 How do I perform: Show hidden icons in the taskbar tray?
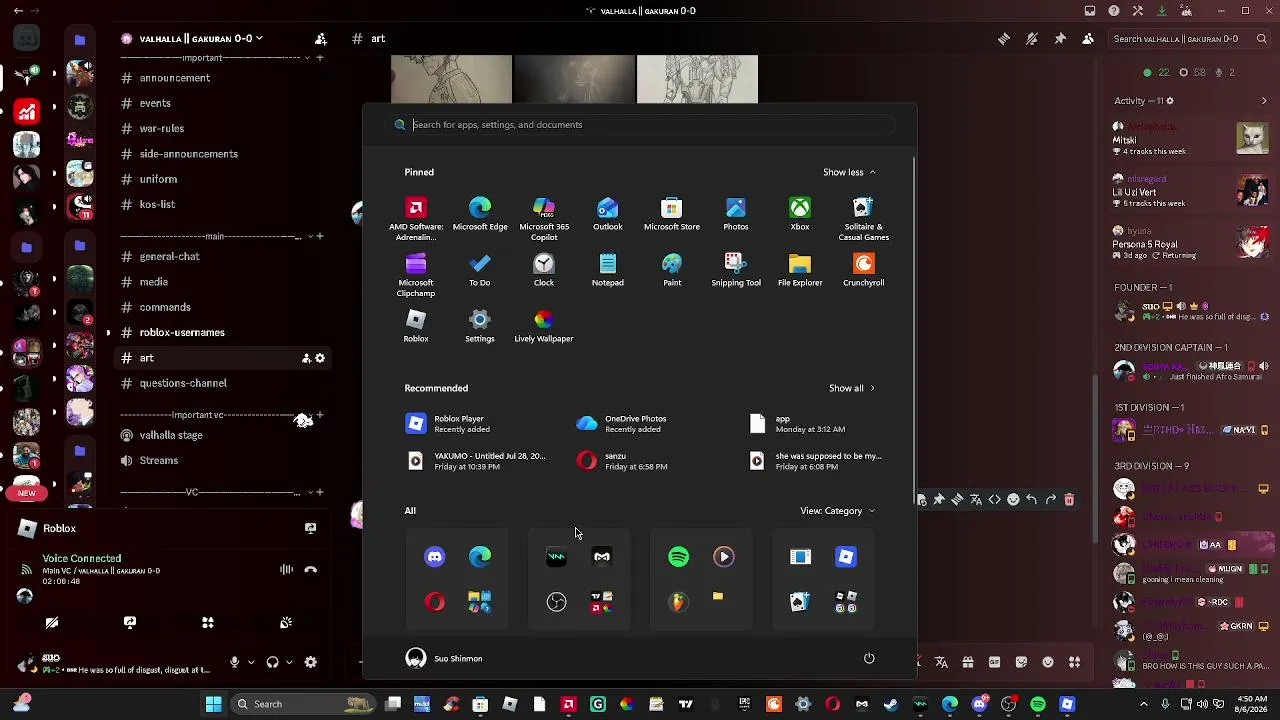pyautogui.click(x=1144, y=704)
